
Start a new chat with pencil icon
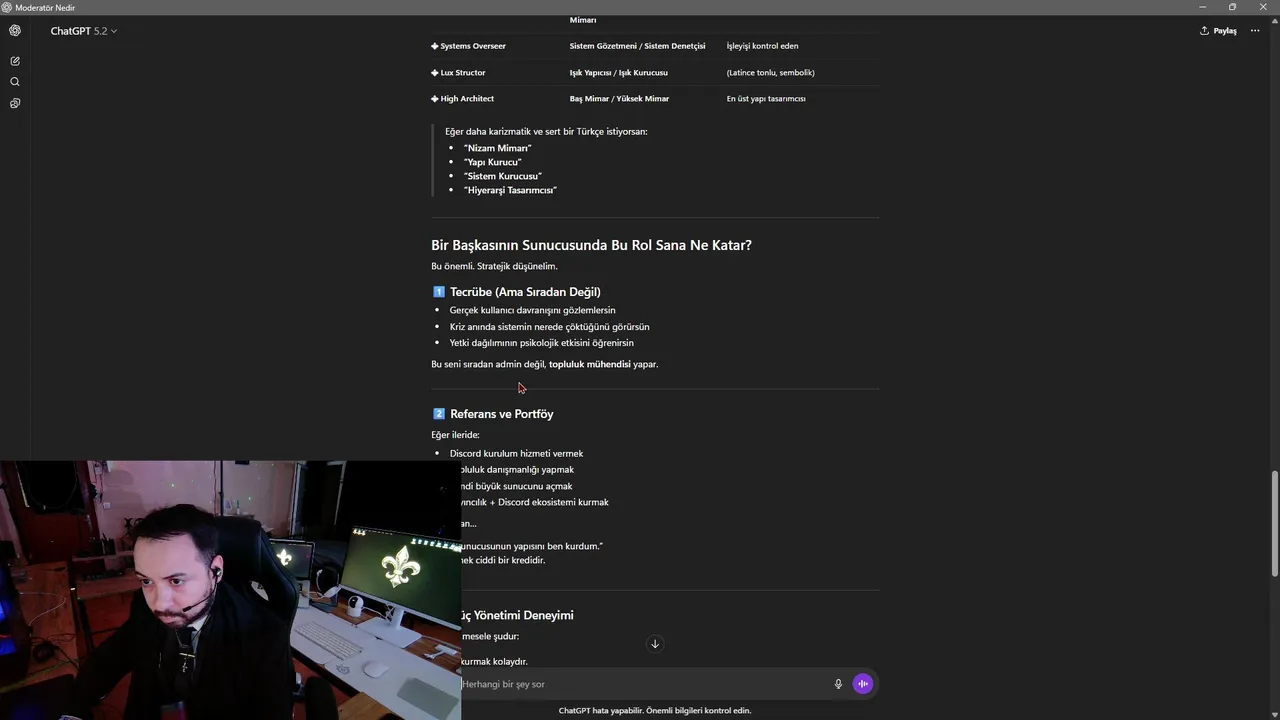point(15,61)
